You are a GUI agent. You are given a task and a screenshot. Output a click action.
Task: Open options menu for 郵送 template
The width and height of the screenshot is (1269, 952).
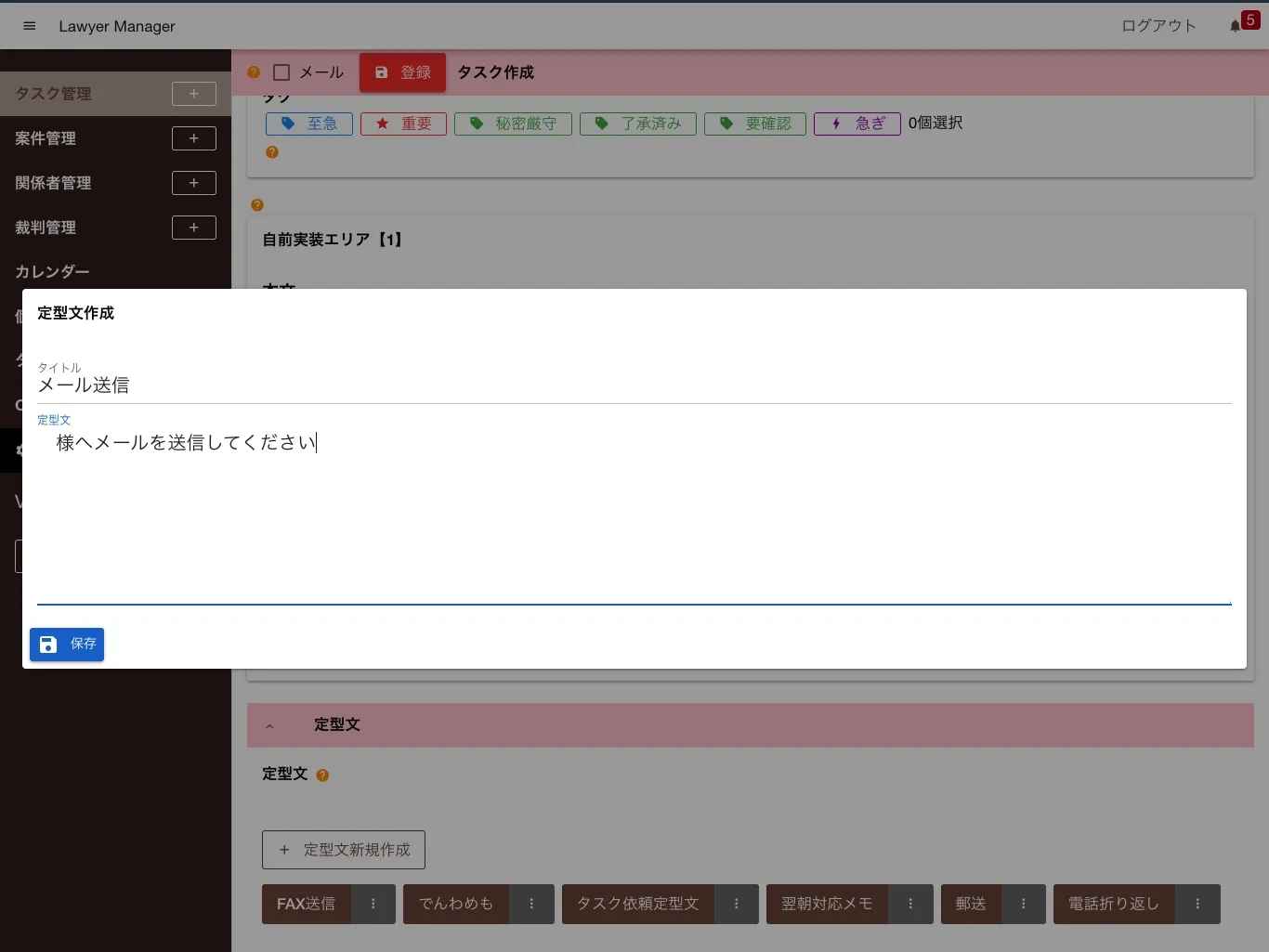(1024, 904)
